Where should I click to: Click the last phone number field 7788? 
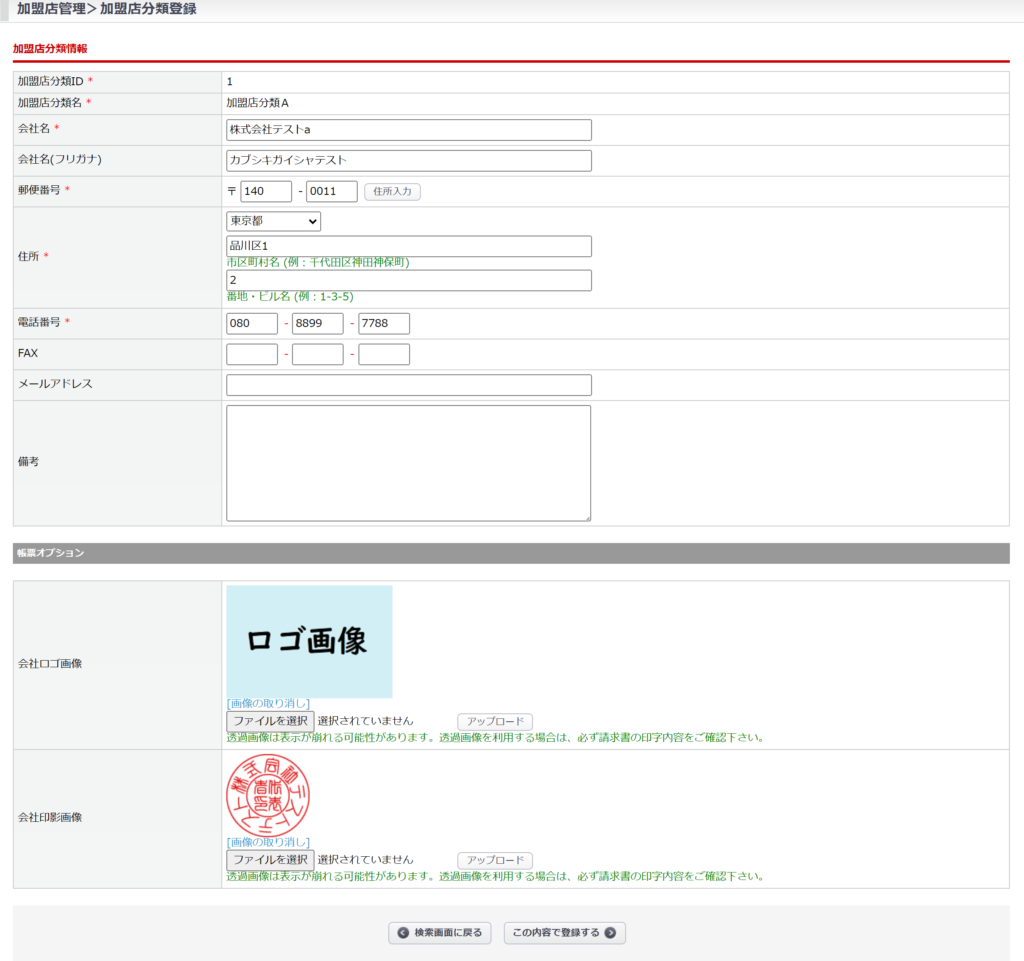[384, 324]
